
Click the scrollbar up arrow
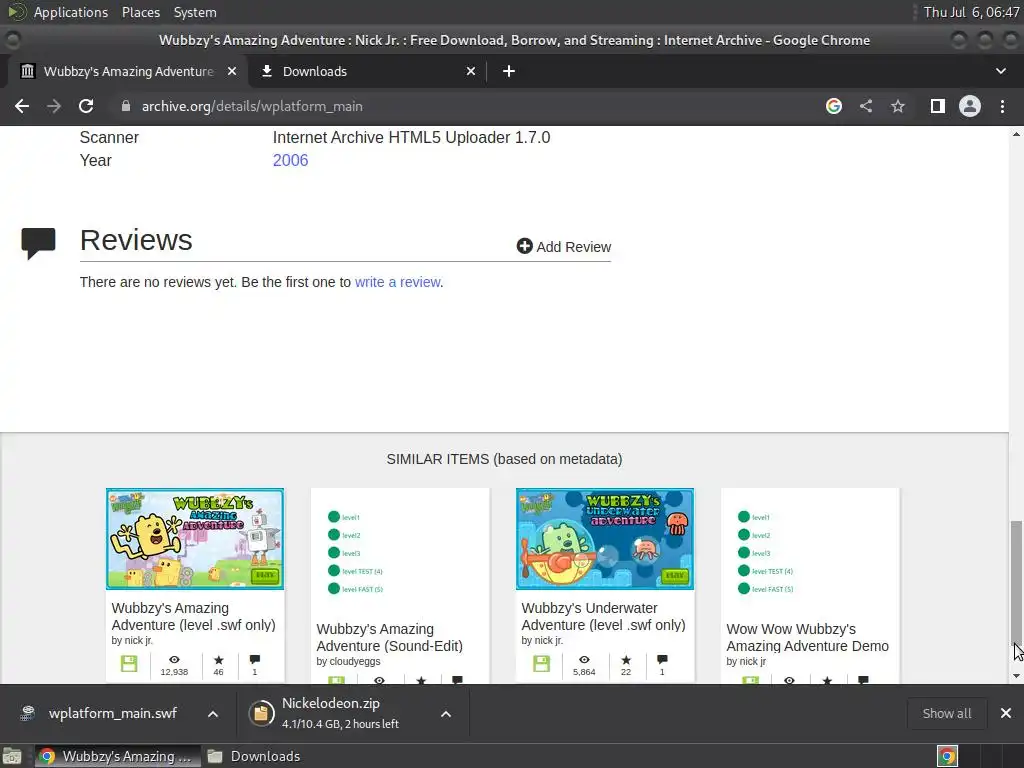(x=1016, y=135)
